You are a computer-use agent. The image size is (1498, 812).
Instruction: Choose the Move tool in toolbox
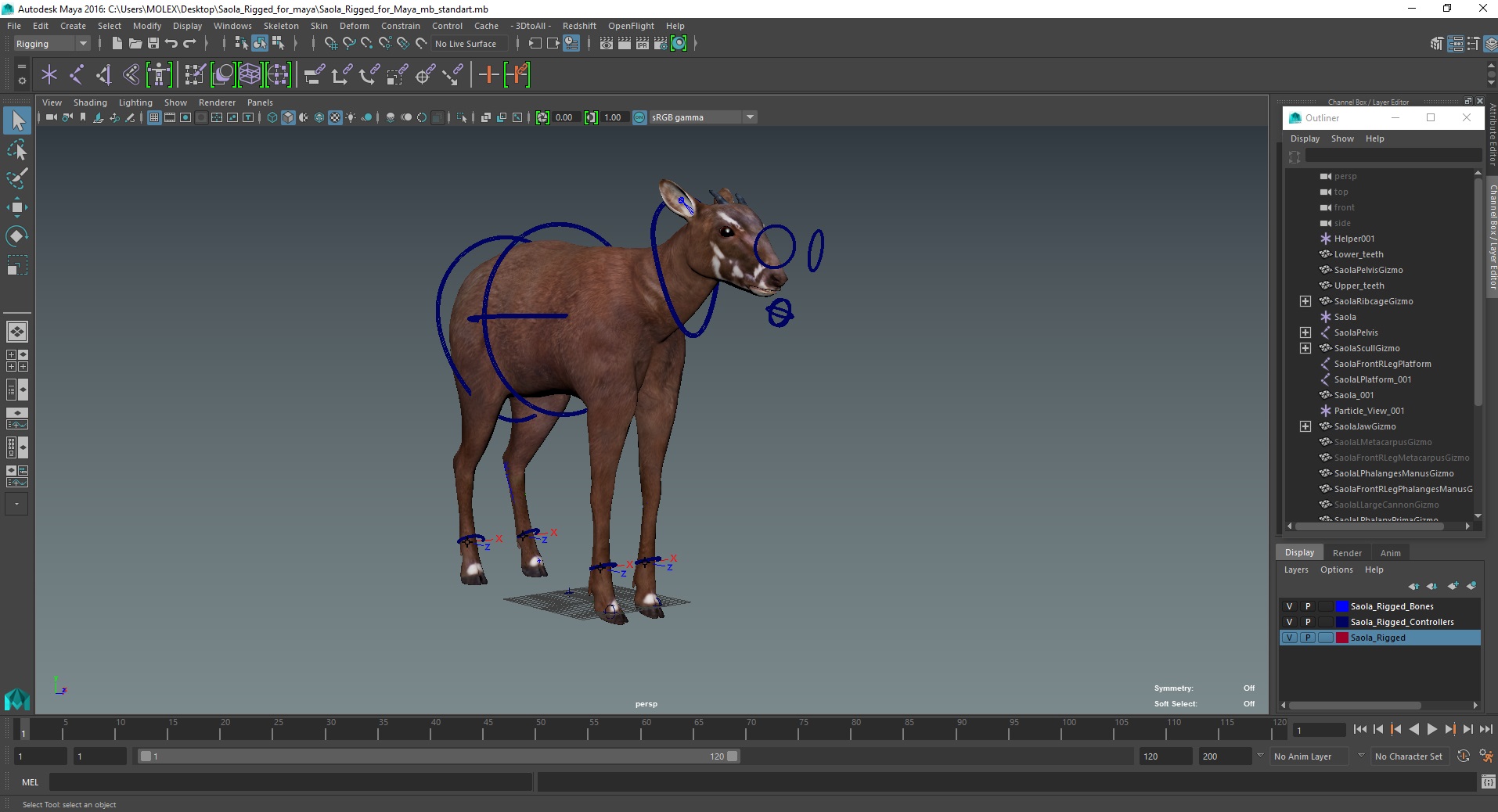[x=17, y=207]
